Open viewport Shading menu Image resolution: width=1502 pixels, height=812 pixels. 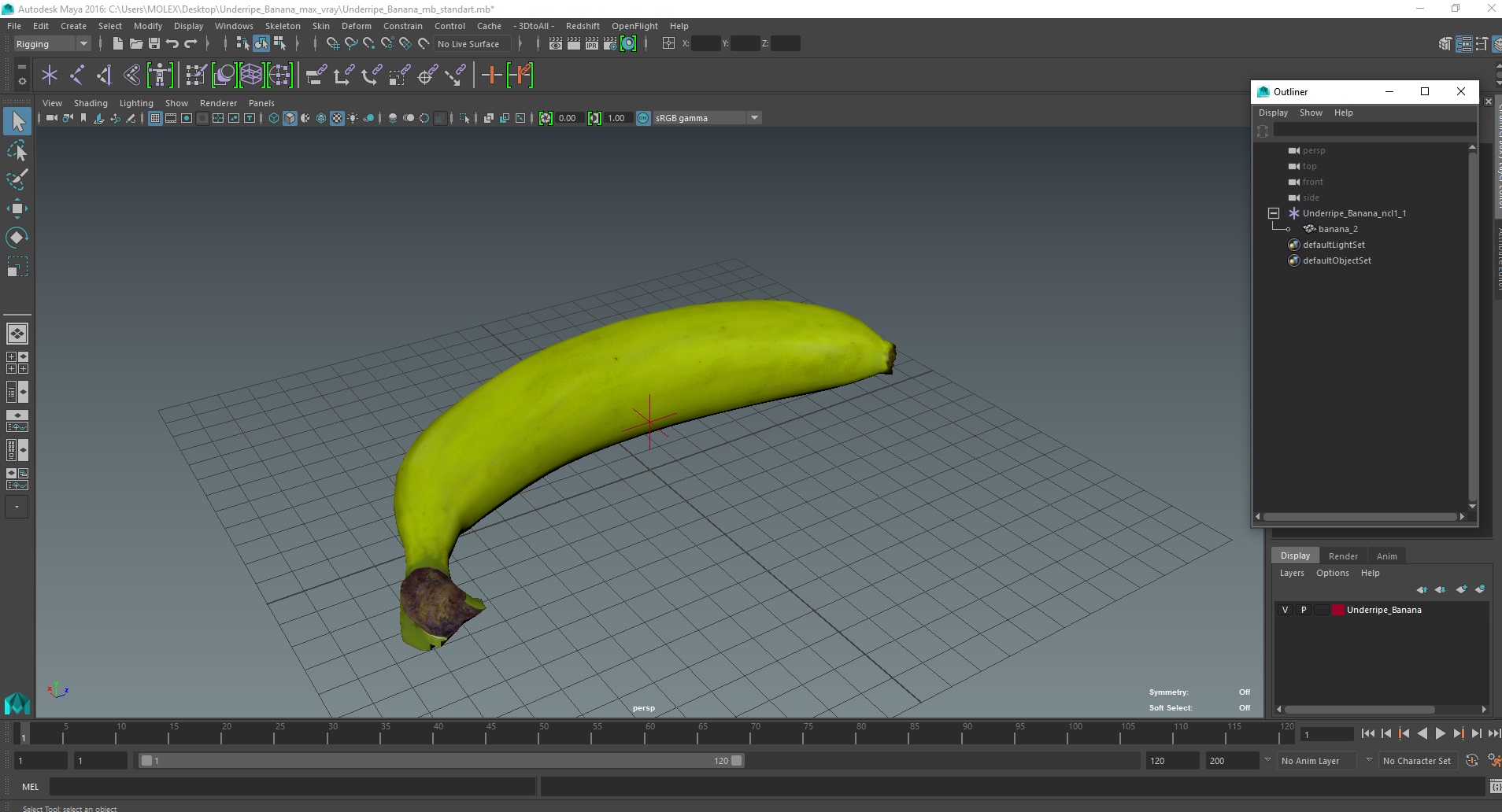[91, 103]
